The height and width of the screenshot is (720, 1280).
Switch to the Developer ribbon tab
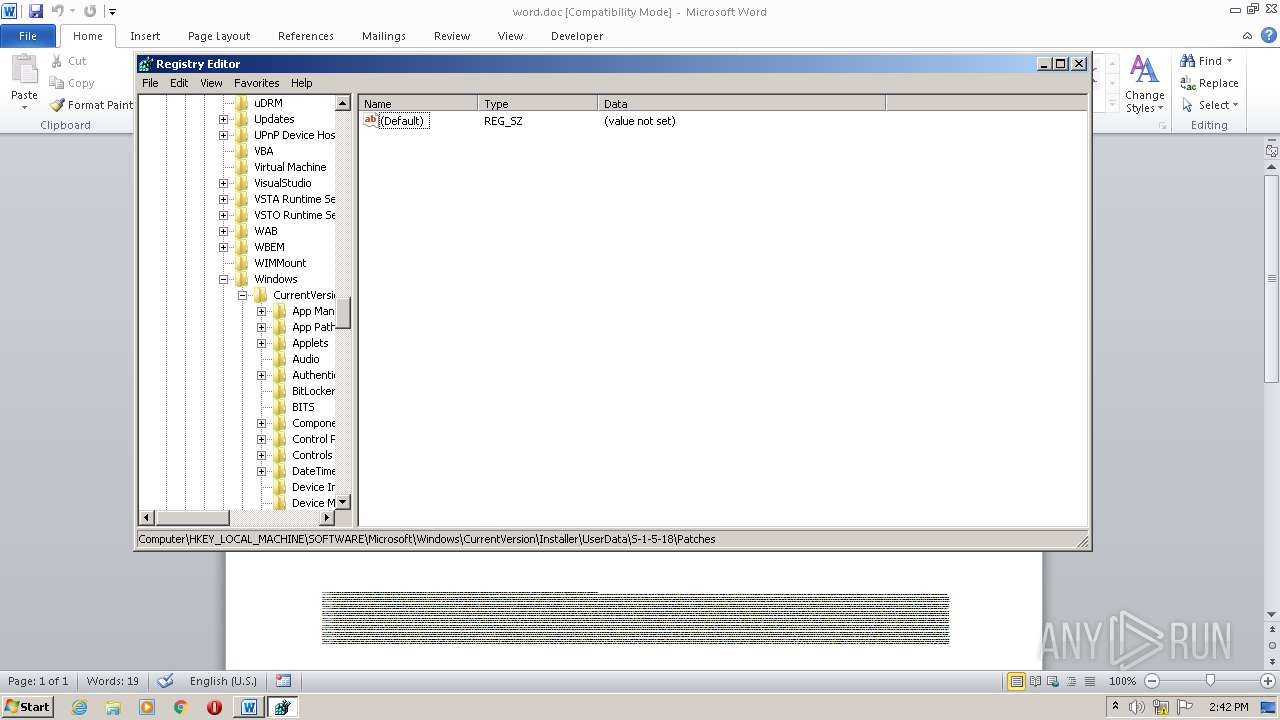coord(577,36)
